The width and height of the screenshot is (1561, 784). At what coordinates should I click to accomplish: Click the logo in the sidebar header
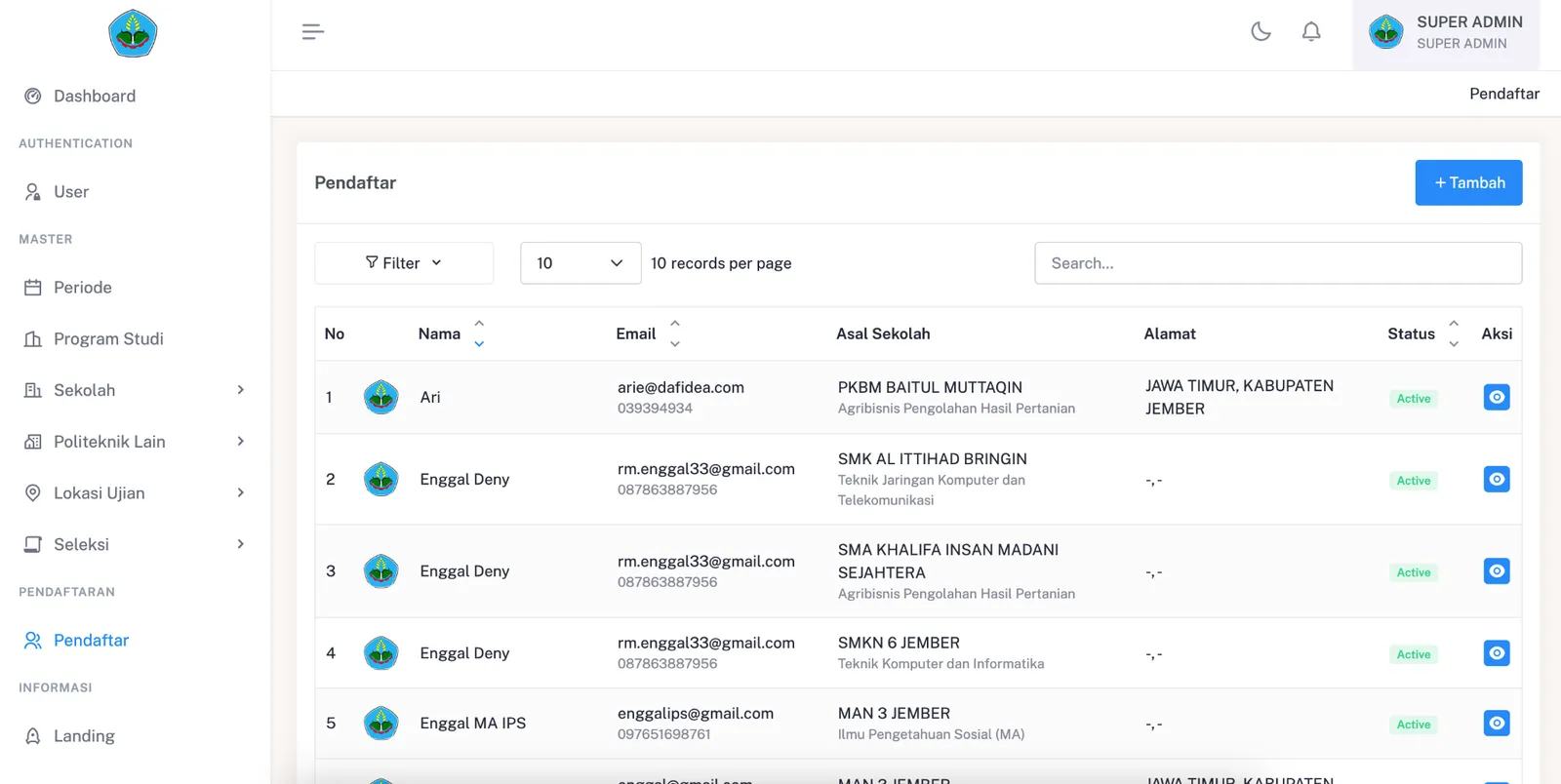(133, 33)
